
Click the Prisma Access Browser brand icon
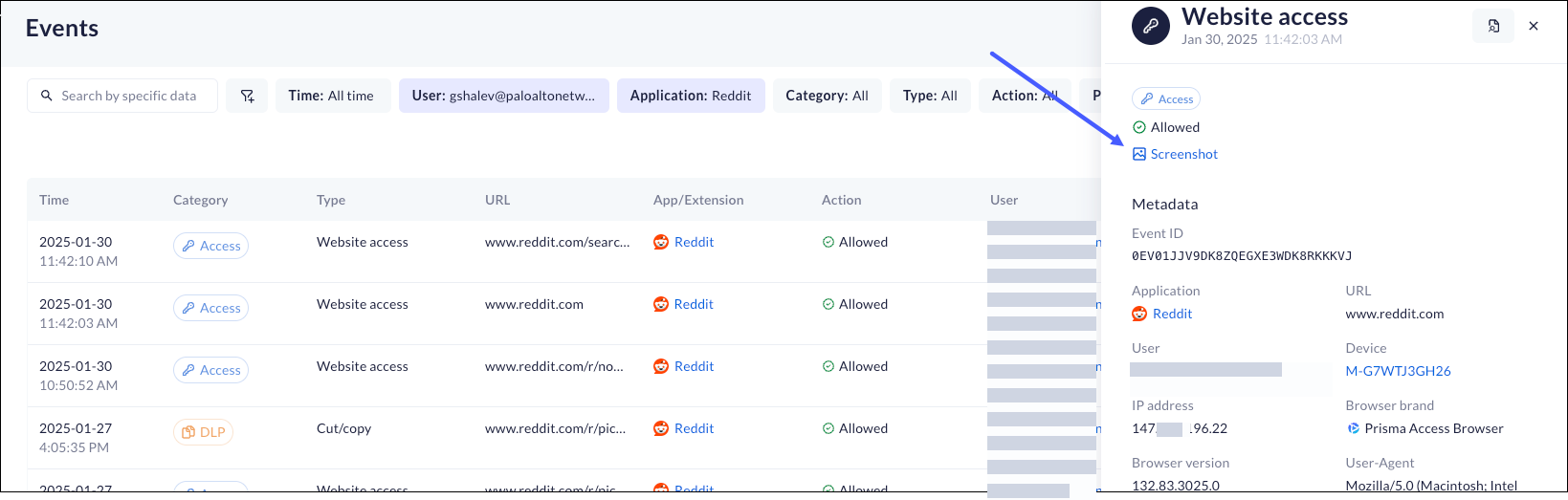[1354, 428]
